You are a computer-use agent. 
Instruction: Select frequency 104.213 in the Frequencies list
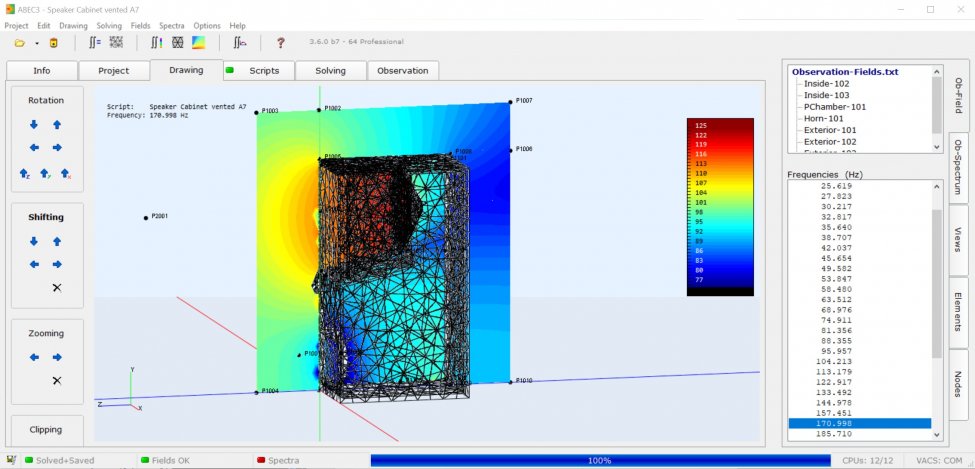click(x=860, y=361)
